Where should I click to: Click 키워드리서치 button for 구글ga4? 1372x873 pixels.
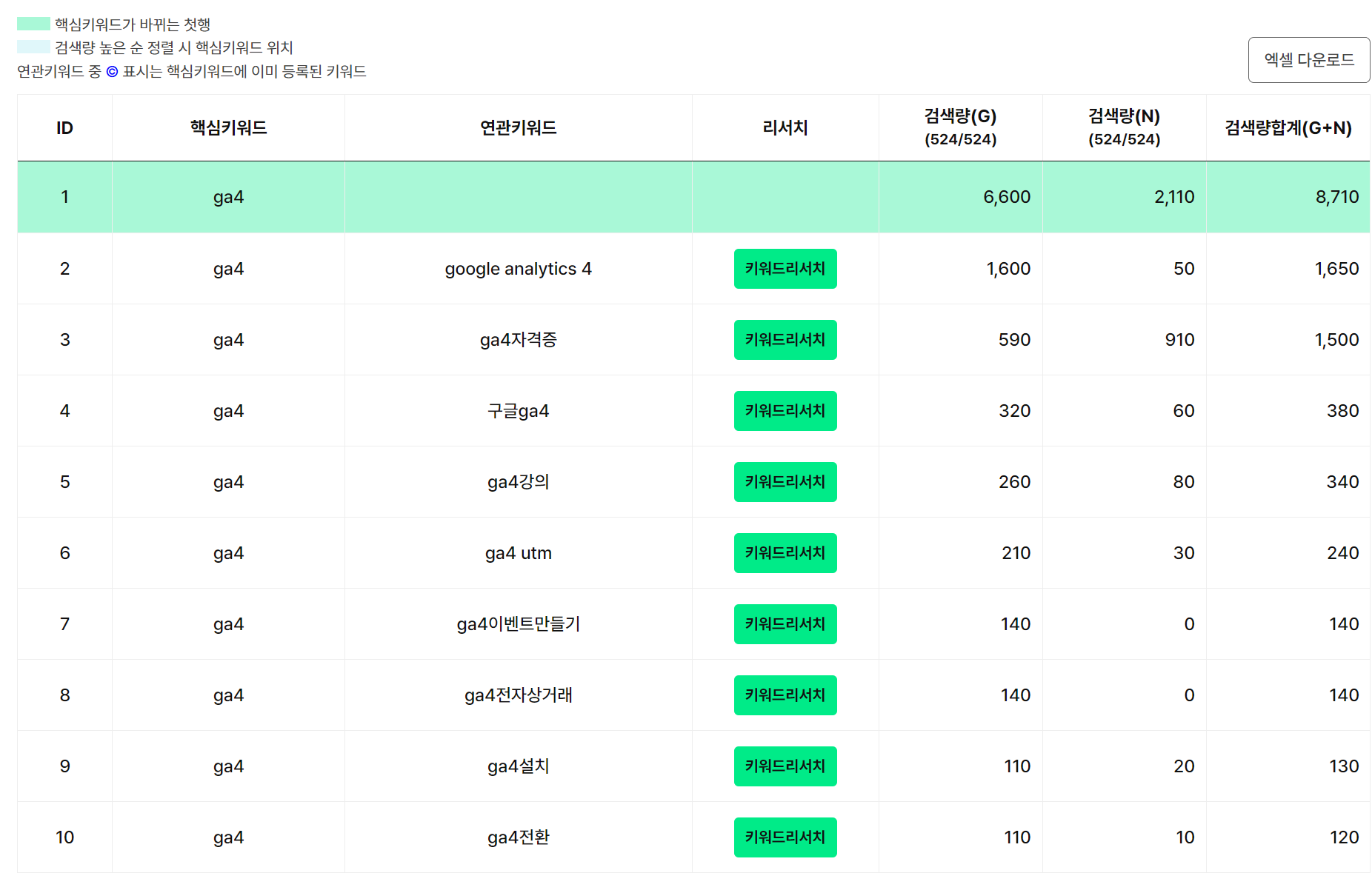785,411
